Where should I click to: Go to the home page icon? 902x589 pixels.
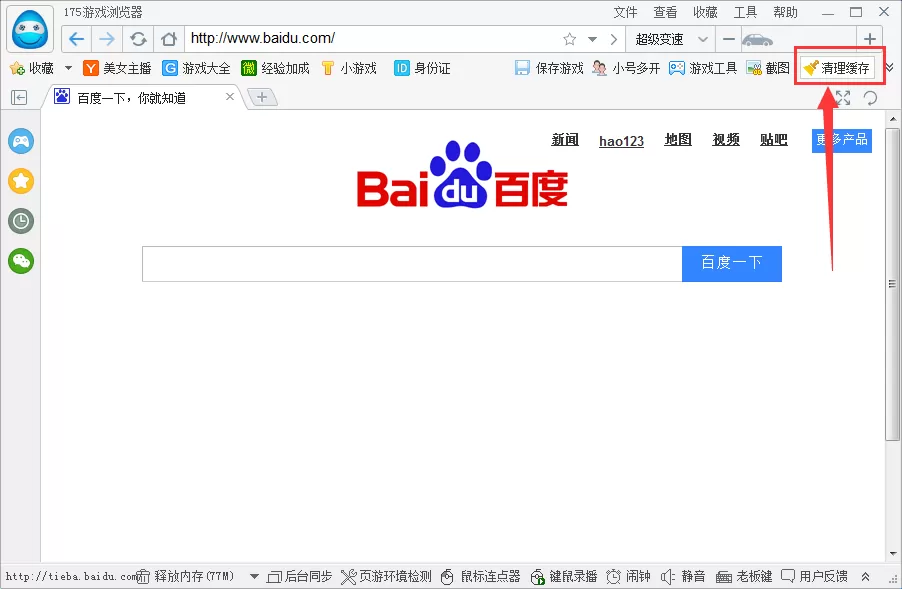click(169, 39)
